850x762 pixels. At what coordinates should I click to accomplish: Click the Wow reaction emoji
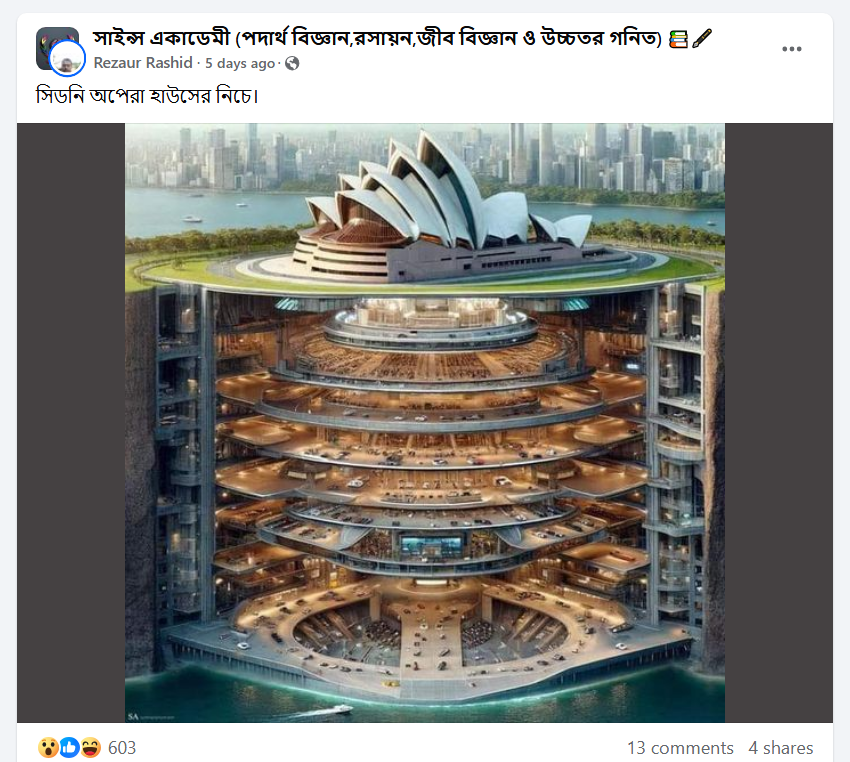pos(48,747)
